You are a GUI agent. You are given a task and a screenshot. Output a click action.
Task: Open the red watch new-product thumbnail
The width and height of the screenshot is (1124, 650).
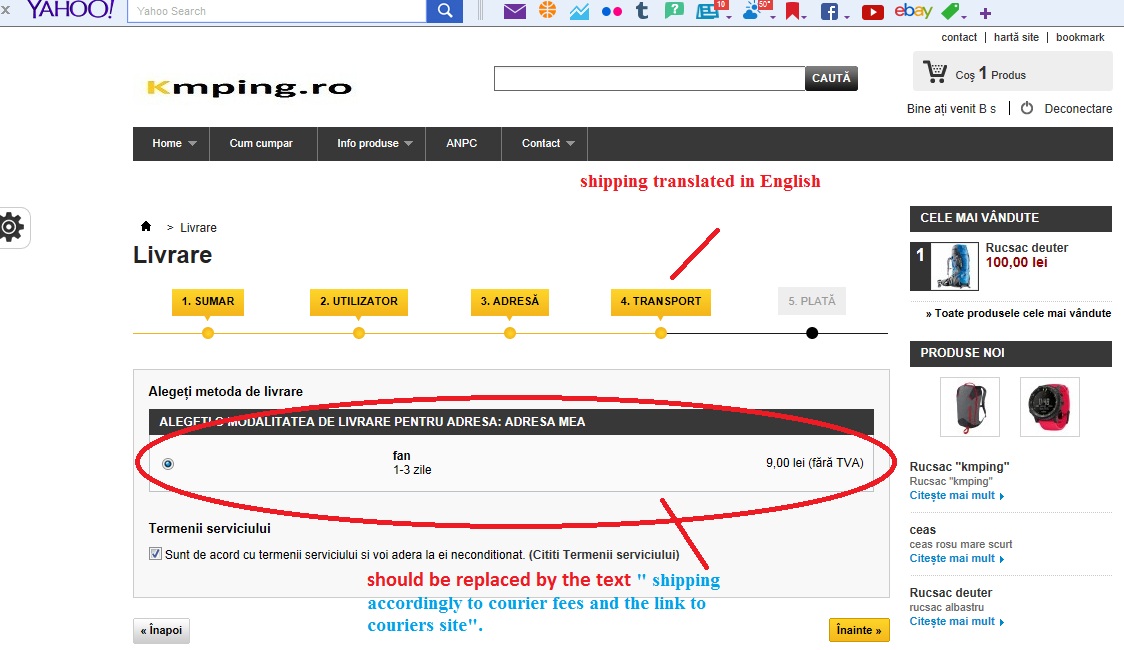click(1049, 407)
